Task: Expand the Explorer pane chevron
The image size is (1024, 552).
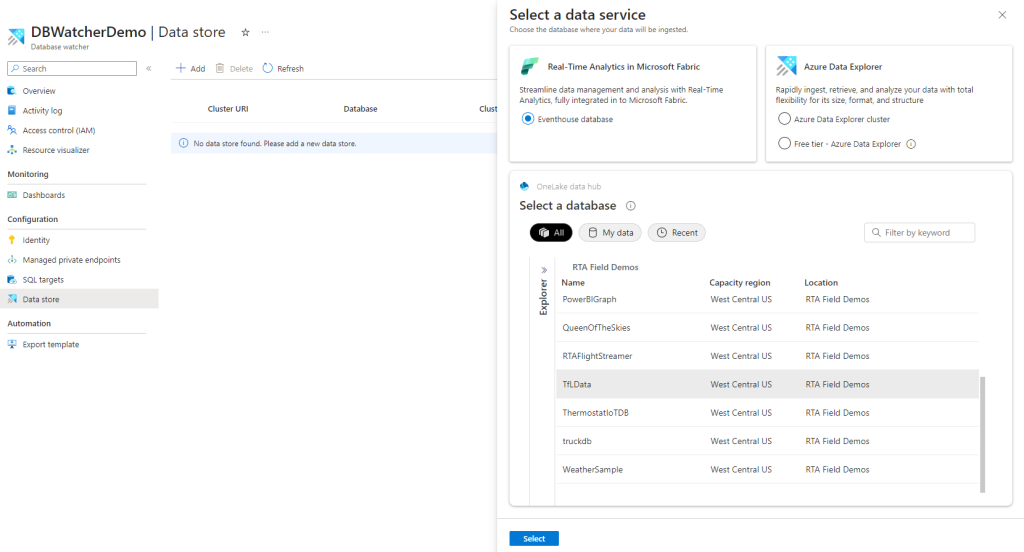Action: click(544, 270)
